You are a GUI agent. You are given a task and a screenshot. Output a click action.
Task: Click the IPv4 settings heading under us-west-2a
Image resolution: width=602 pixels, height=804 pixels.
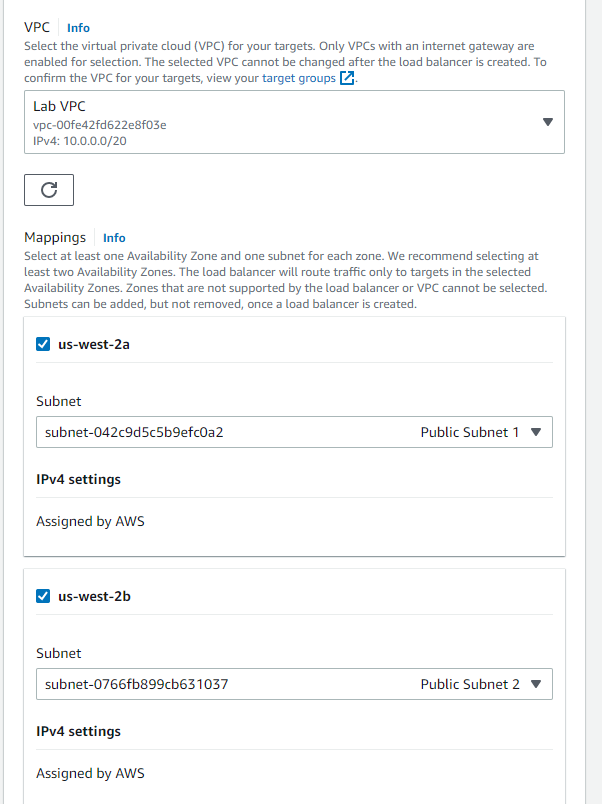click(78, 479)
